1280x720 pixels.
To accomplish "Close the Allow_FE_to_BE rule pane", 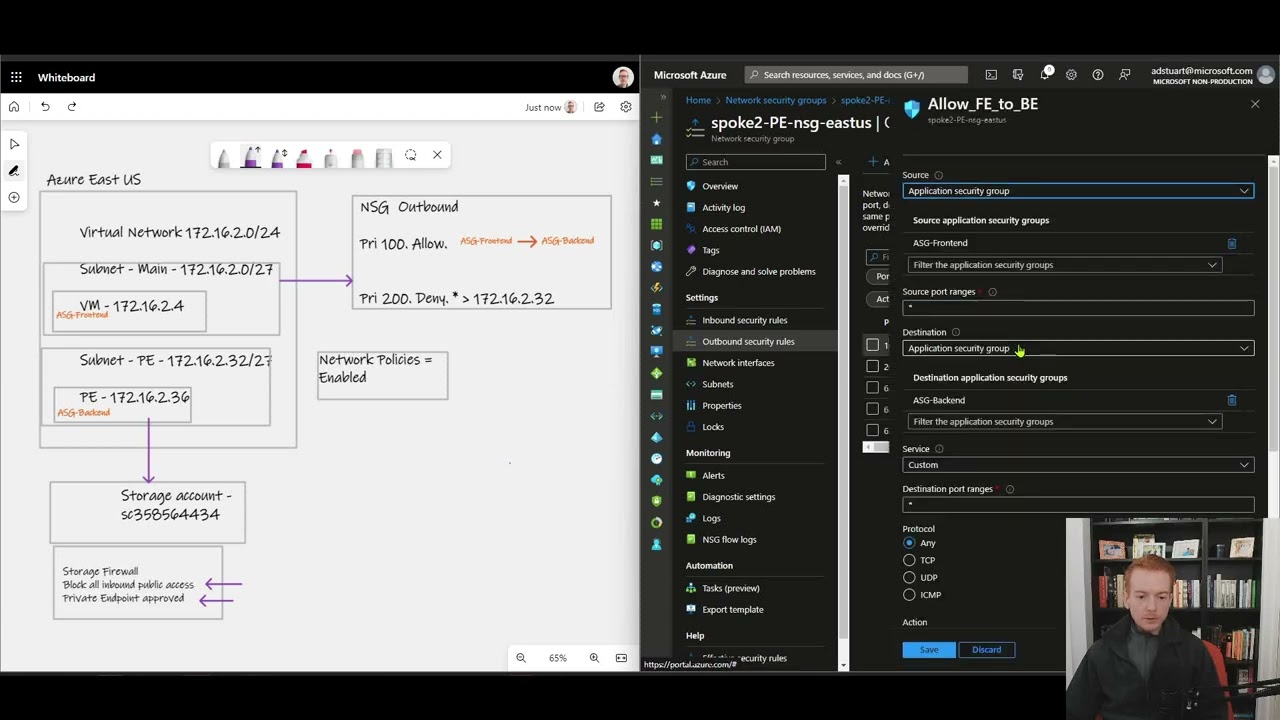I will tap(1255, 104).
